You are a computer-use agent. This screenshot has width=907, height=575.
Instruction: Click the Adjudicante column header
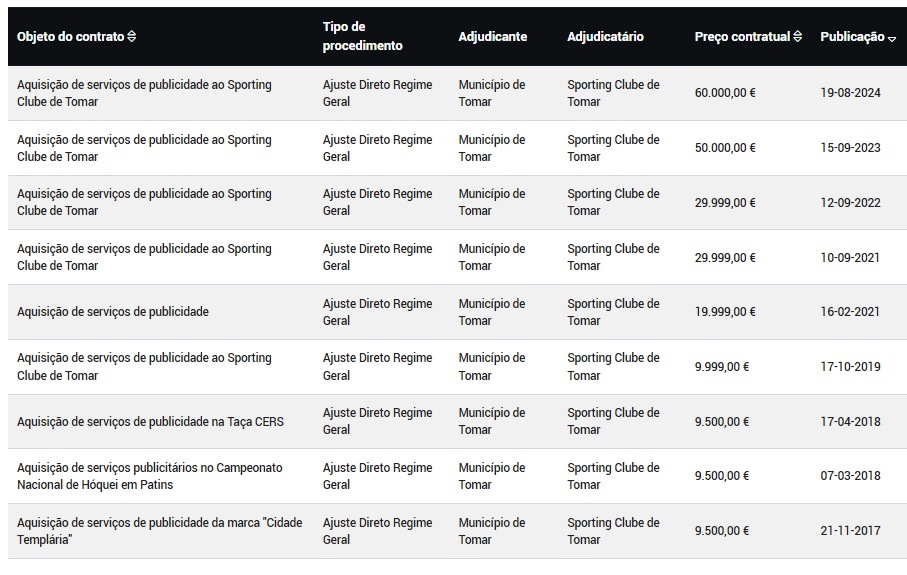[x=492, y=36]
